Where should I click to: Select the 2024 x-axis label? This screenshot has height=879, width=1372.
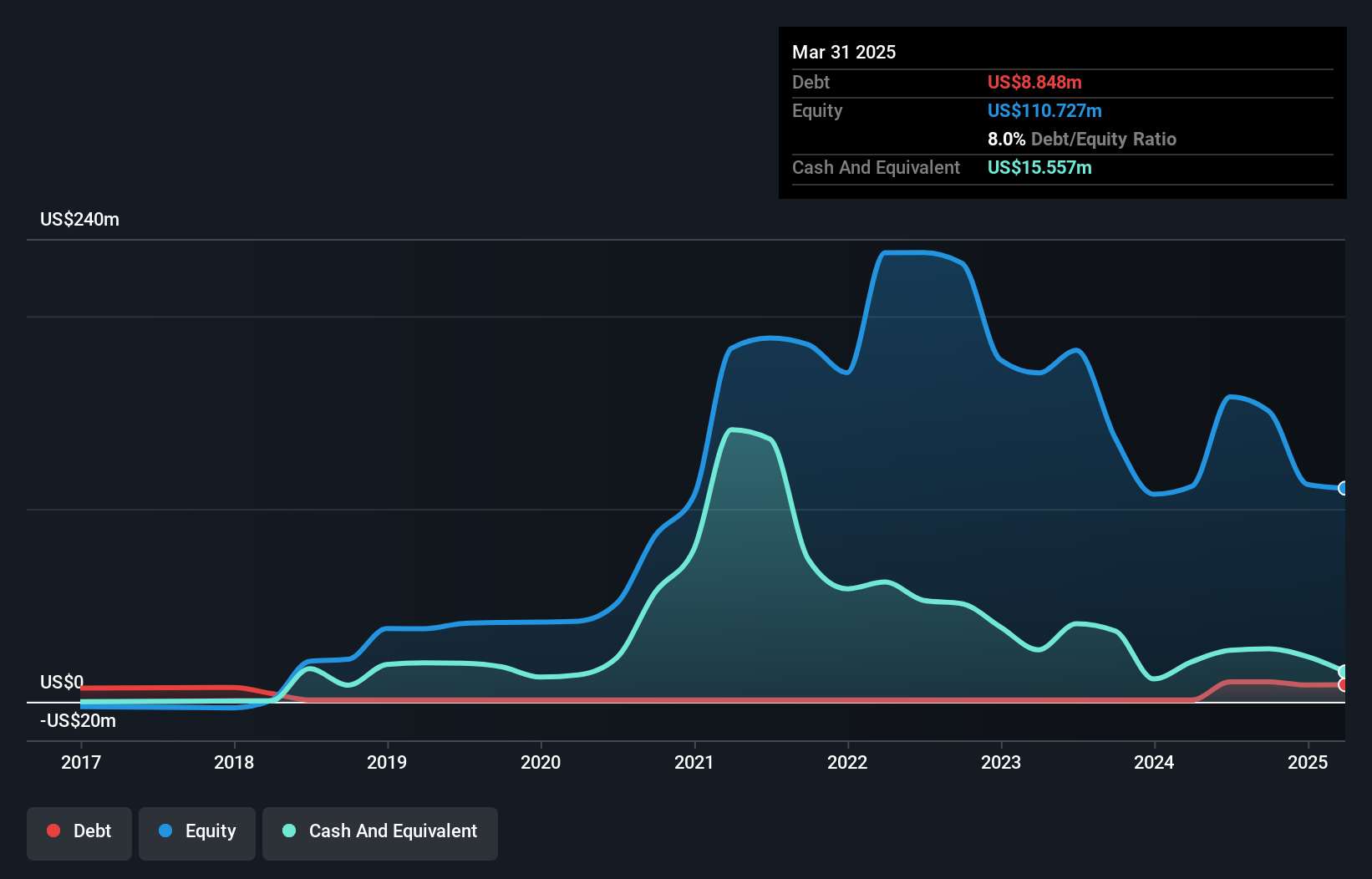(1154, 762)
